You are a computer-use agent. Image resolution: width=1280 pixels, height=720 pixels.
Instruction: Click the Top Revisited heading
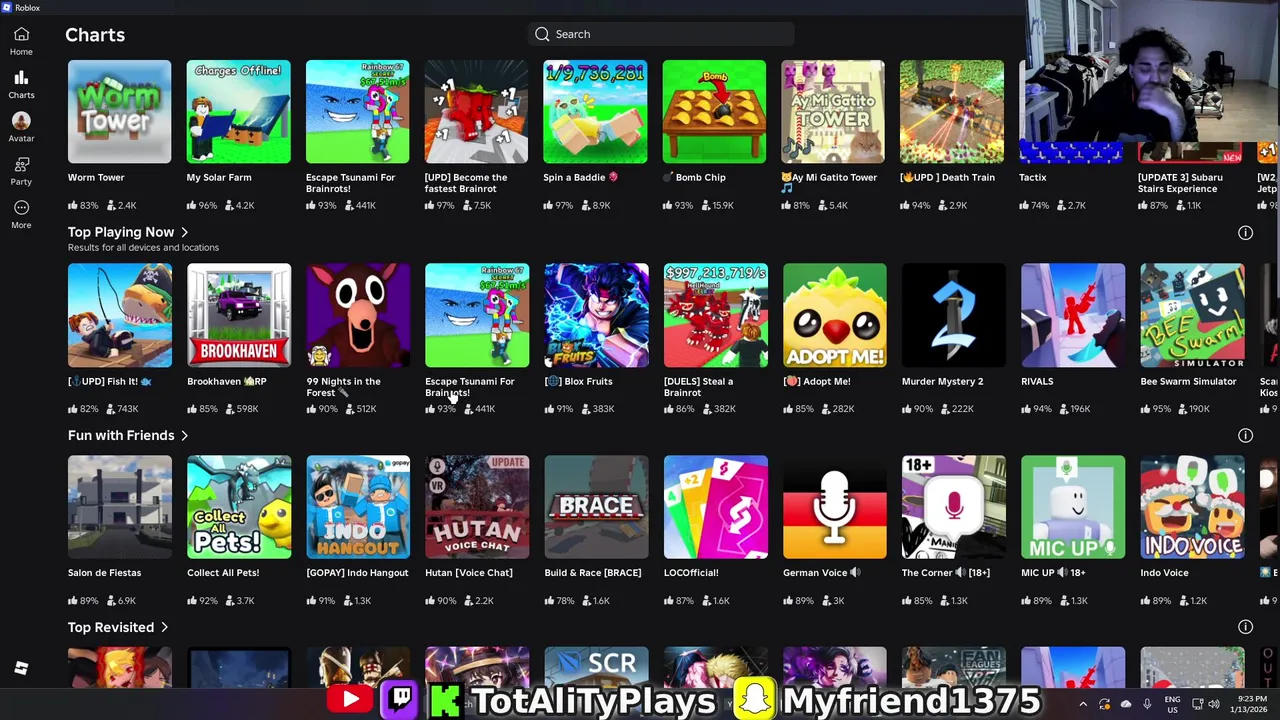(x=111, y=627)
